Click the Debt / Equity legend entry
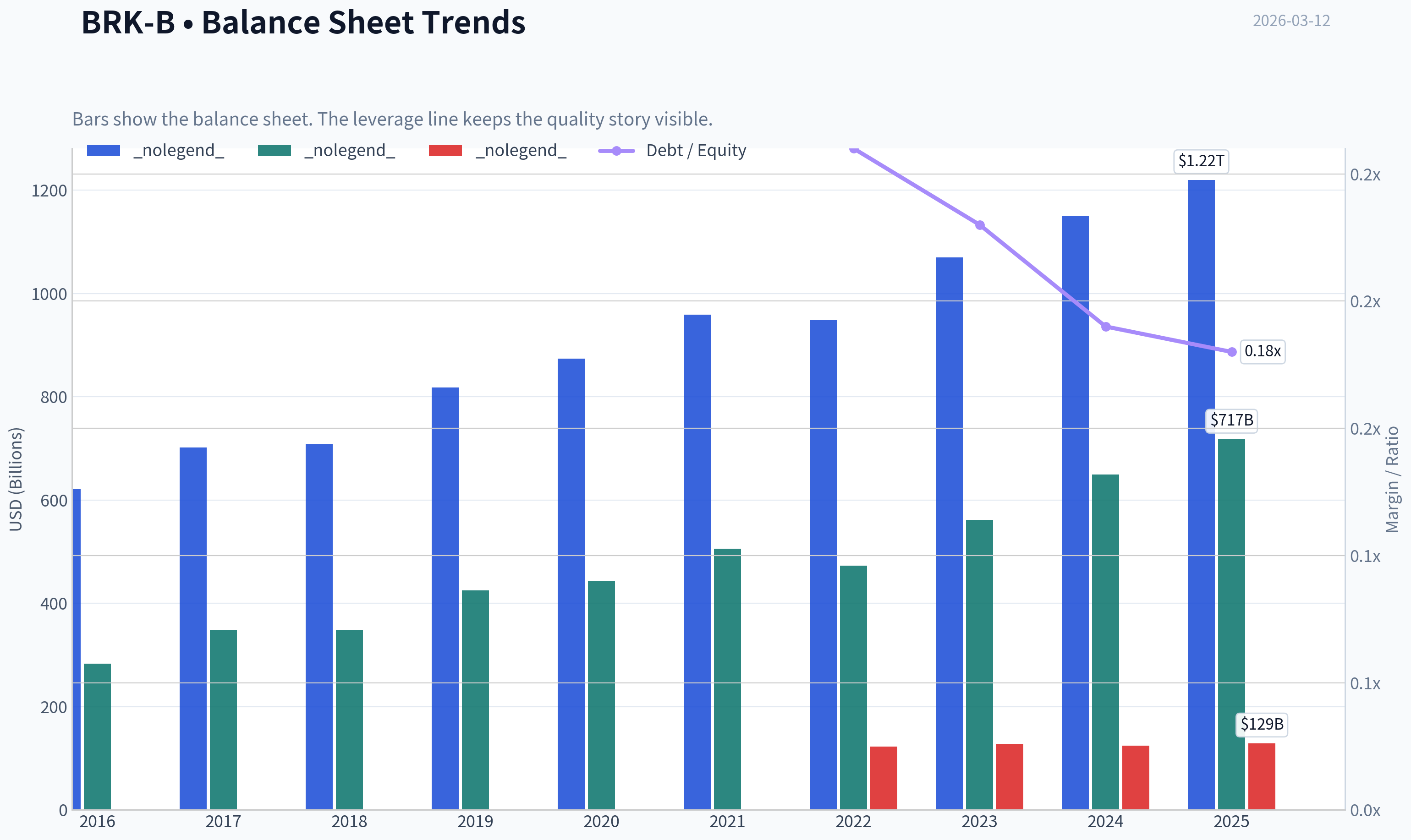Viewport: 1411px width, 840px height. coord(672,151)
